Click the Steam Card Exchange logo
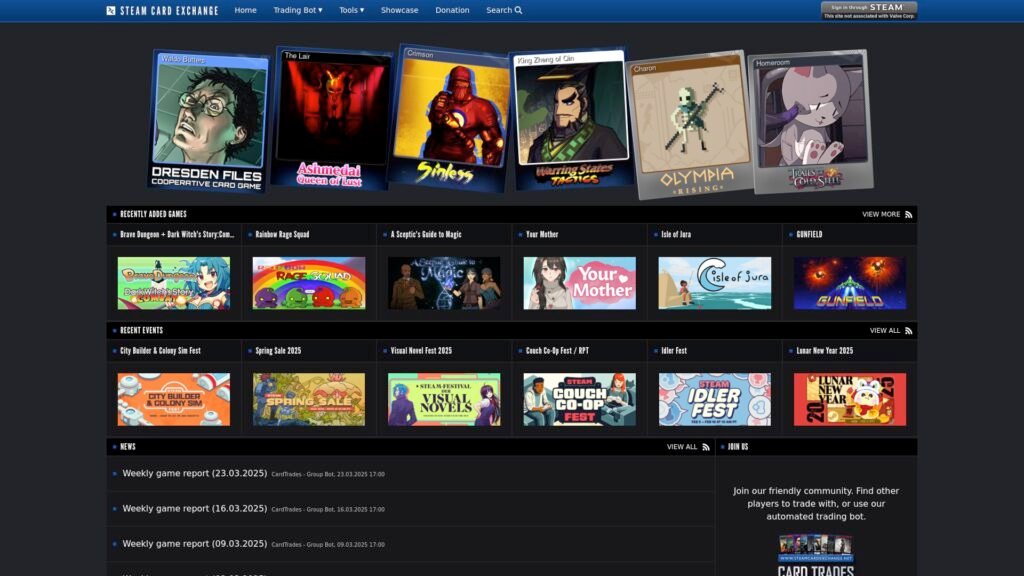The height and width of the screenshot is (576, 1024). pyautogui.click(x=162, y=10)
